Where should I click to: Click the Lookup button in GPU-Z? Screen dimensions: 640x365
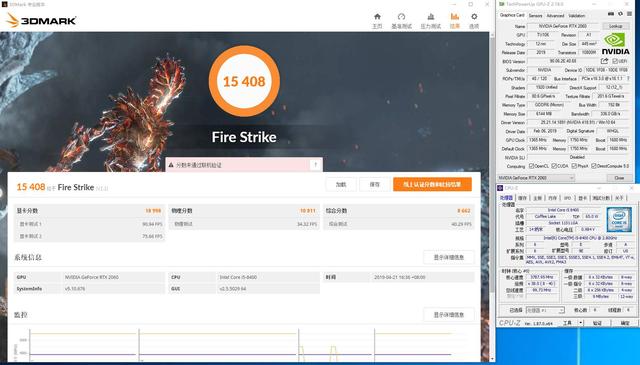616,26
